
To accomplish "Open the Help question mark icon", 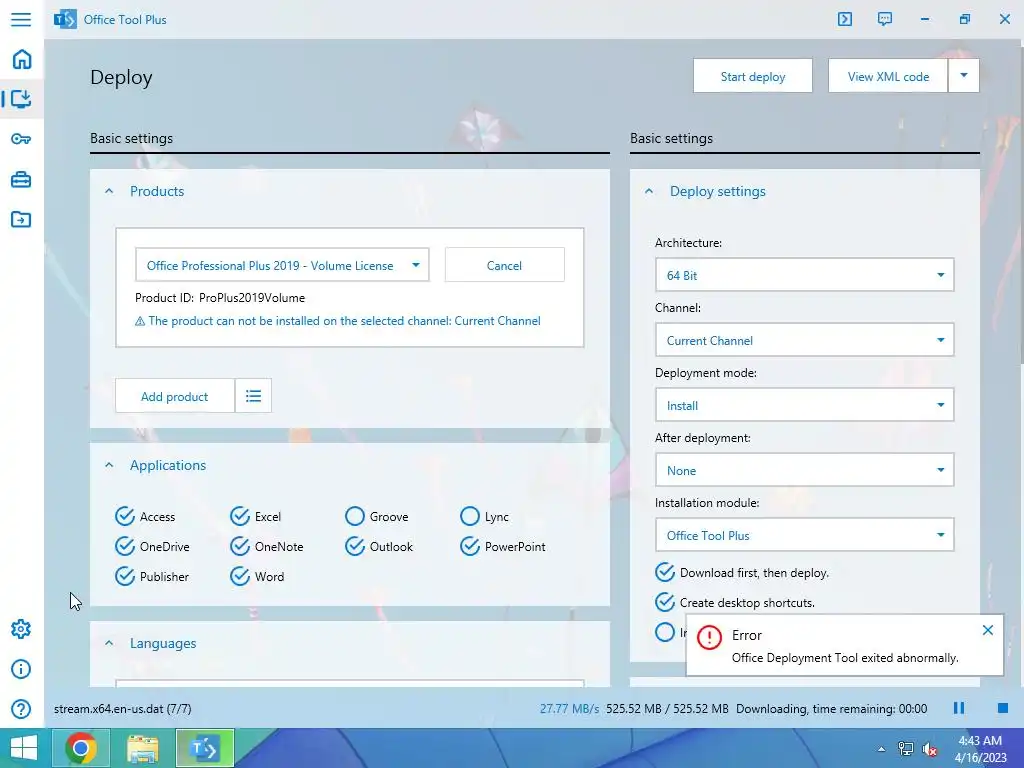I will 21,709.
